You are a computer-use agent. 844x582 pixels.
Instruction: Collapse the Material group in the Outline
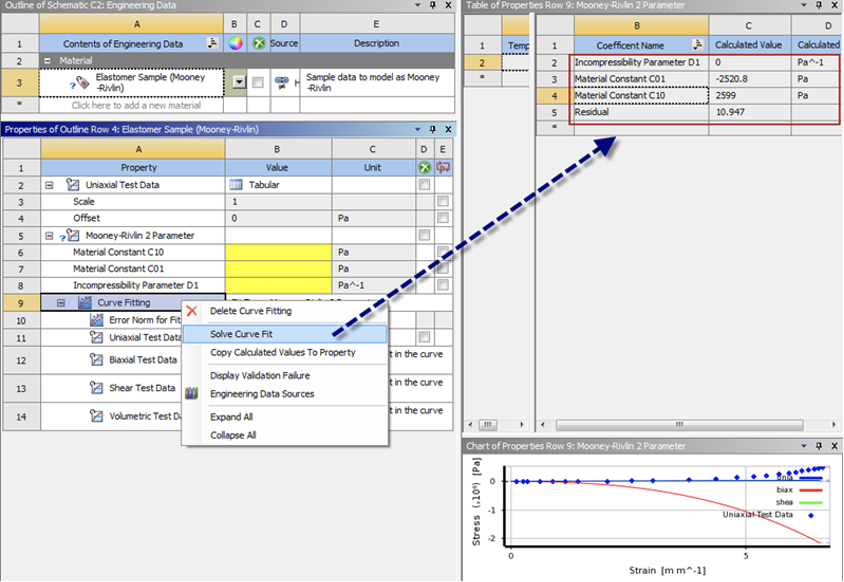pyautogui.click(x=47, y=61)
